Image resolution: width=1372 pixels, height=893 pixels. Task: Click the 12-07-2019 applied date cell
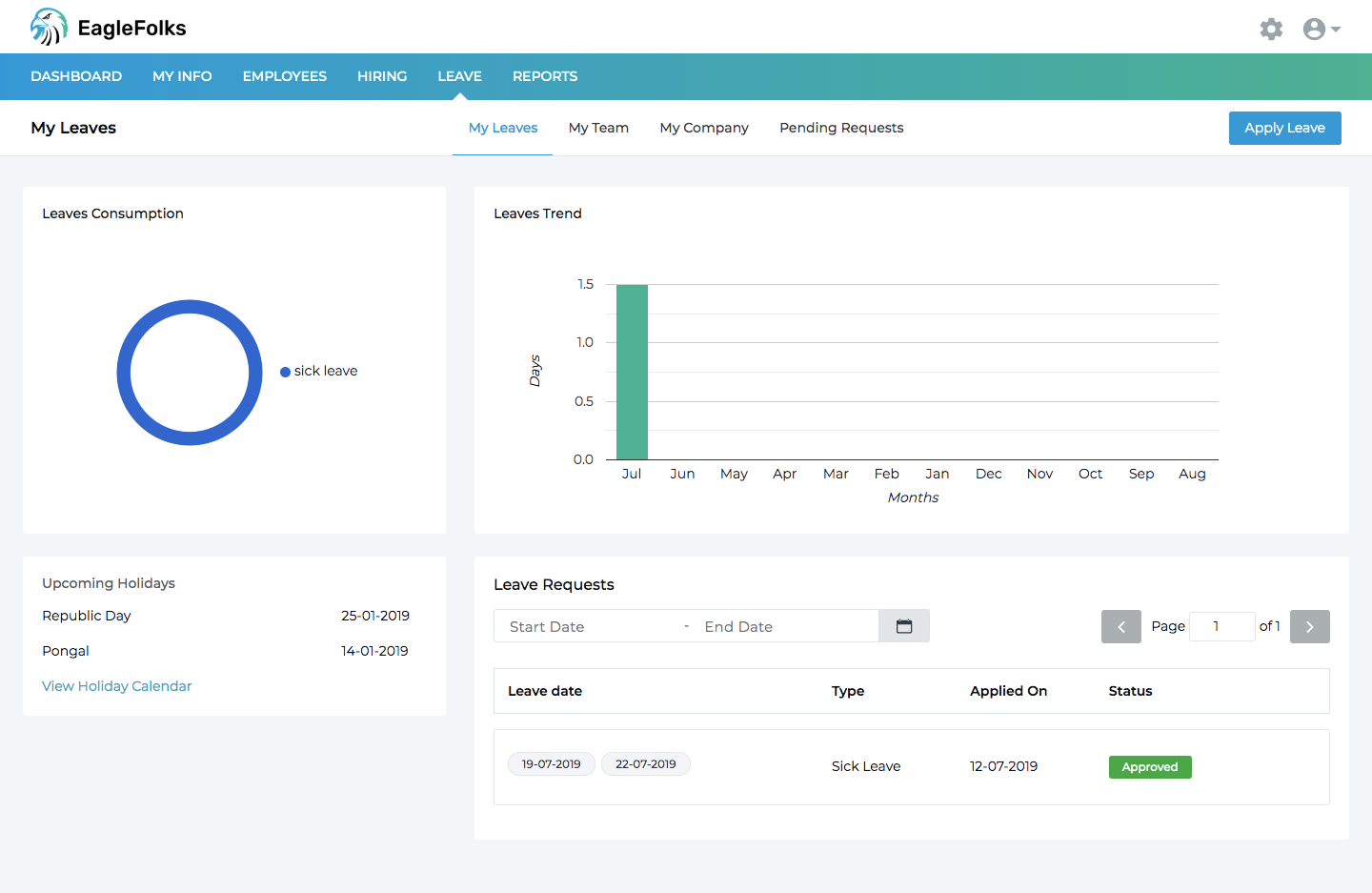(1004, 766)
